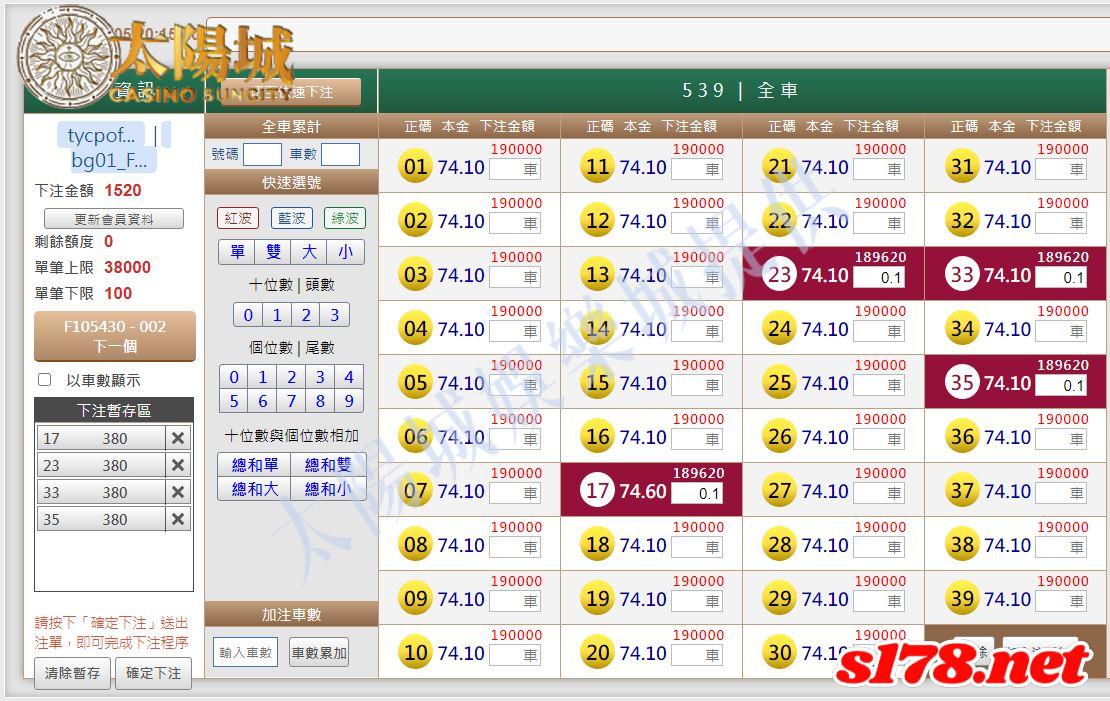The height and width of the screenshot is (701, 1110).
Task: Select number ball 39
Action: tap(962, 598)
